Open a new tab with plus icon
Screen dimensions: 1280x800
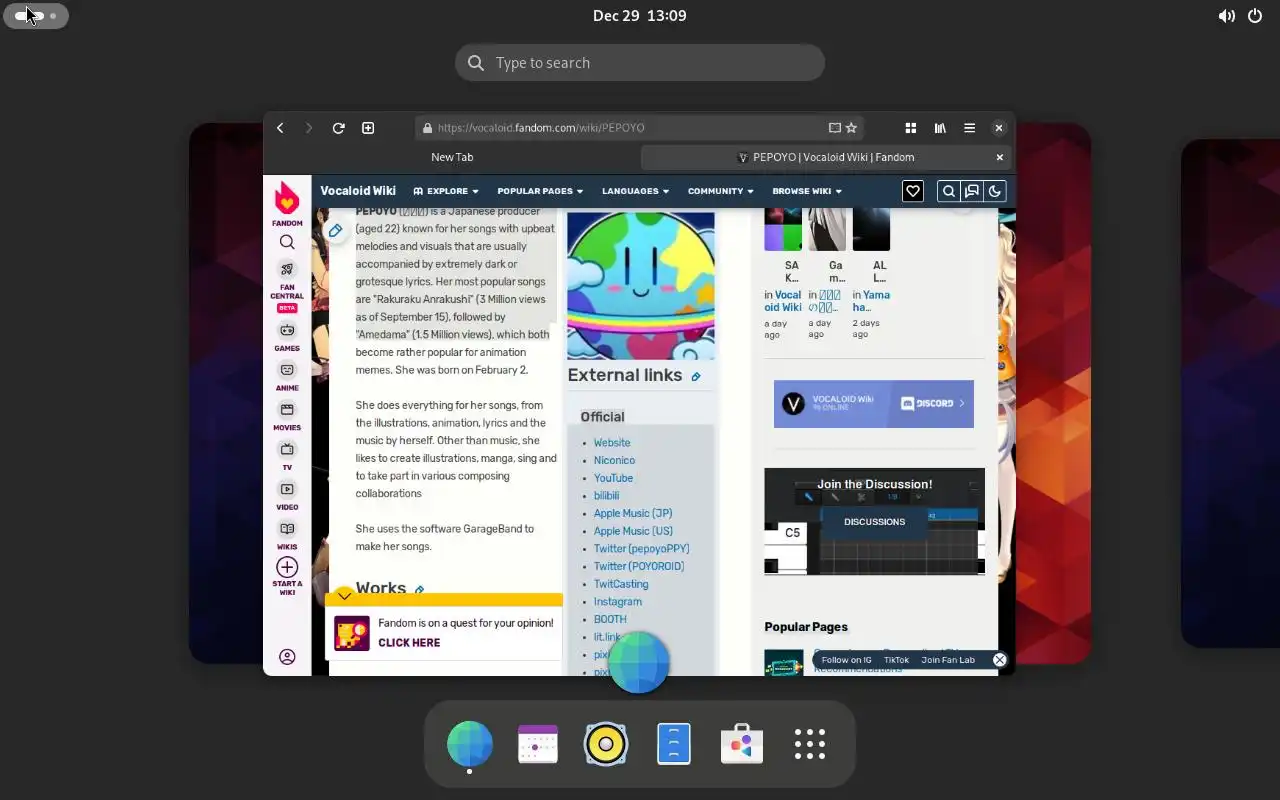pyautogui.click(x=368, y=128)
